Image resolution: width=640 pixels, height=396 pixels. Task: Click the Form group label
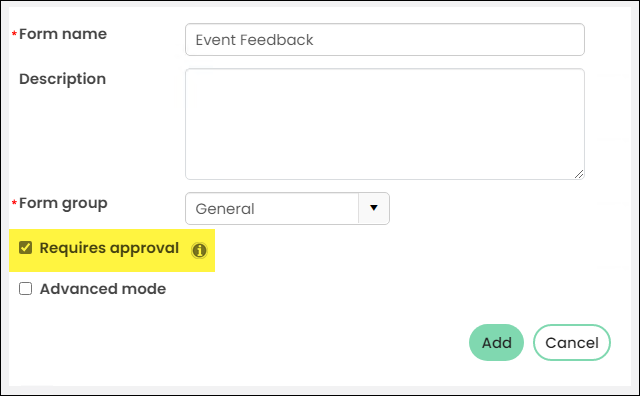point(63,203)
